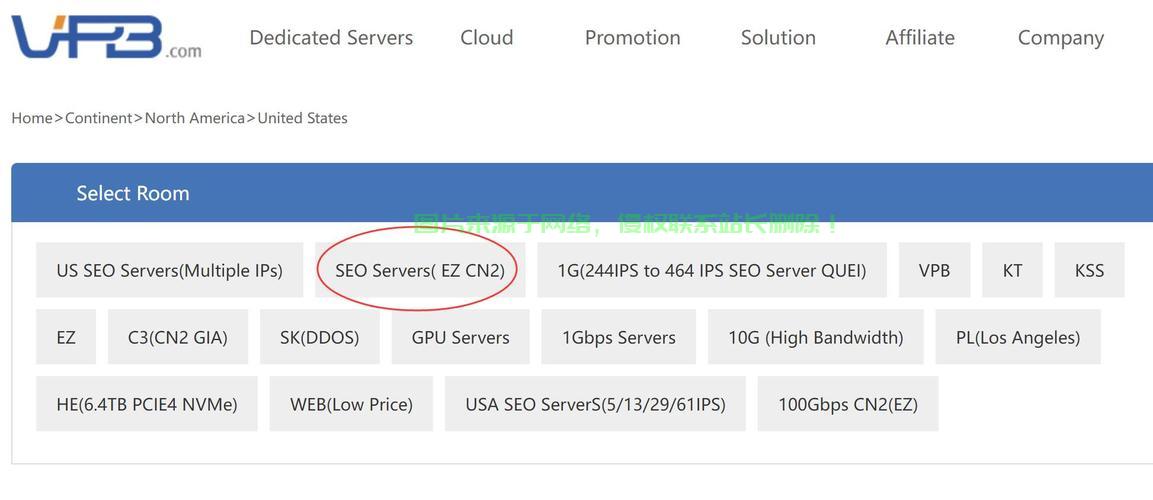The width and height of the screenshot is (1153, 500).
Task: Select GPU Servers room
Action: (x=460, y=337)
